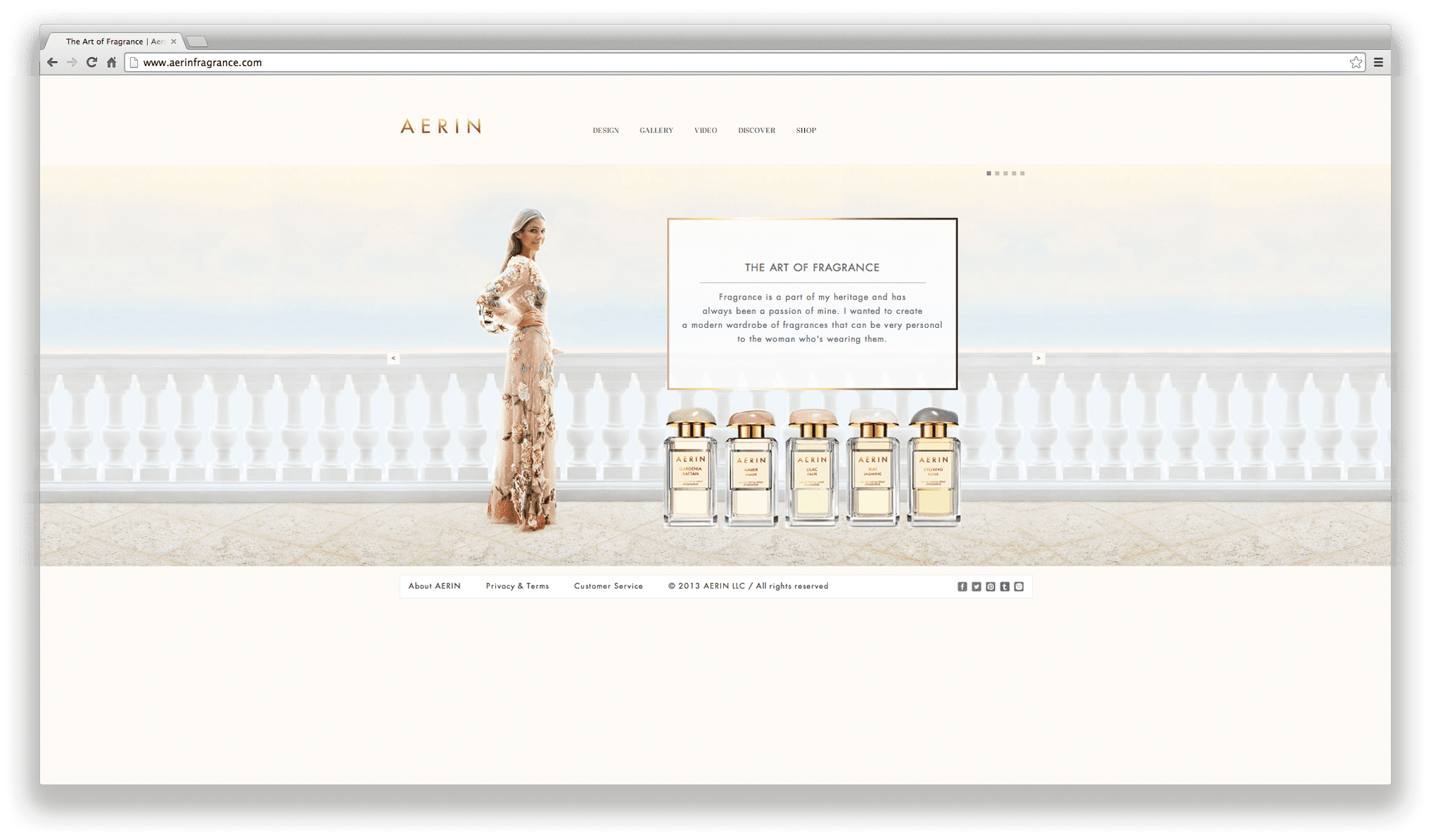The width and height of the screenshot is (1431, 840).
Task: Open the Tumblr icon in footer
Action: [x=1004, y=587]
